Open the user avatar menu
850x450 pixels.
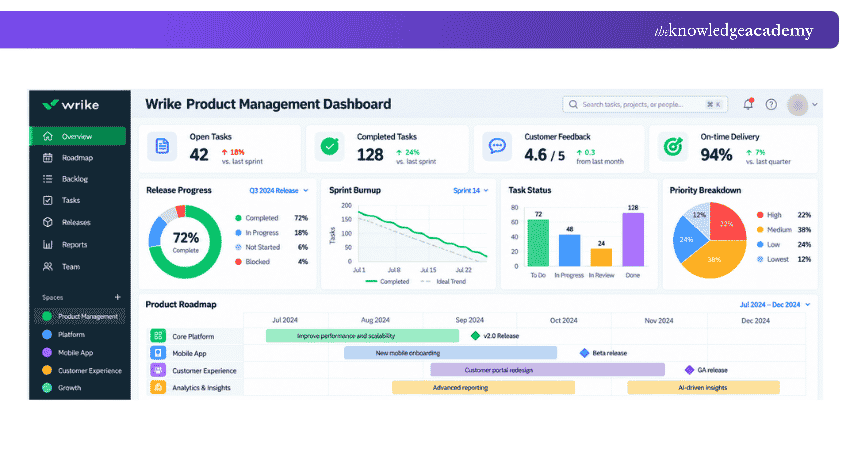[x=798, y=105]
